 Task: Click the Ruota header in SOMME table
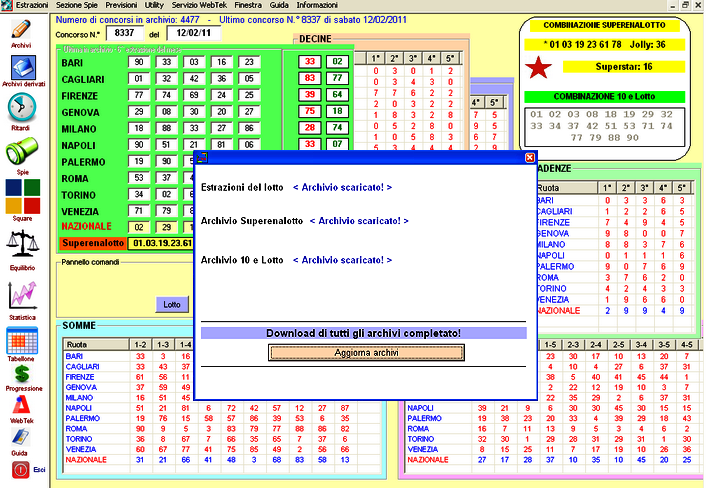pos(96,345)
